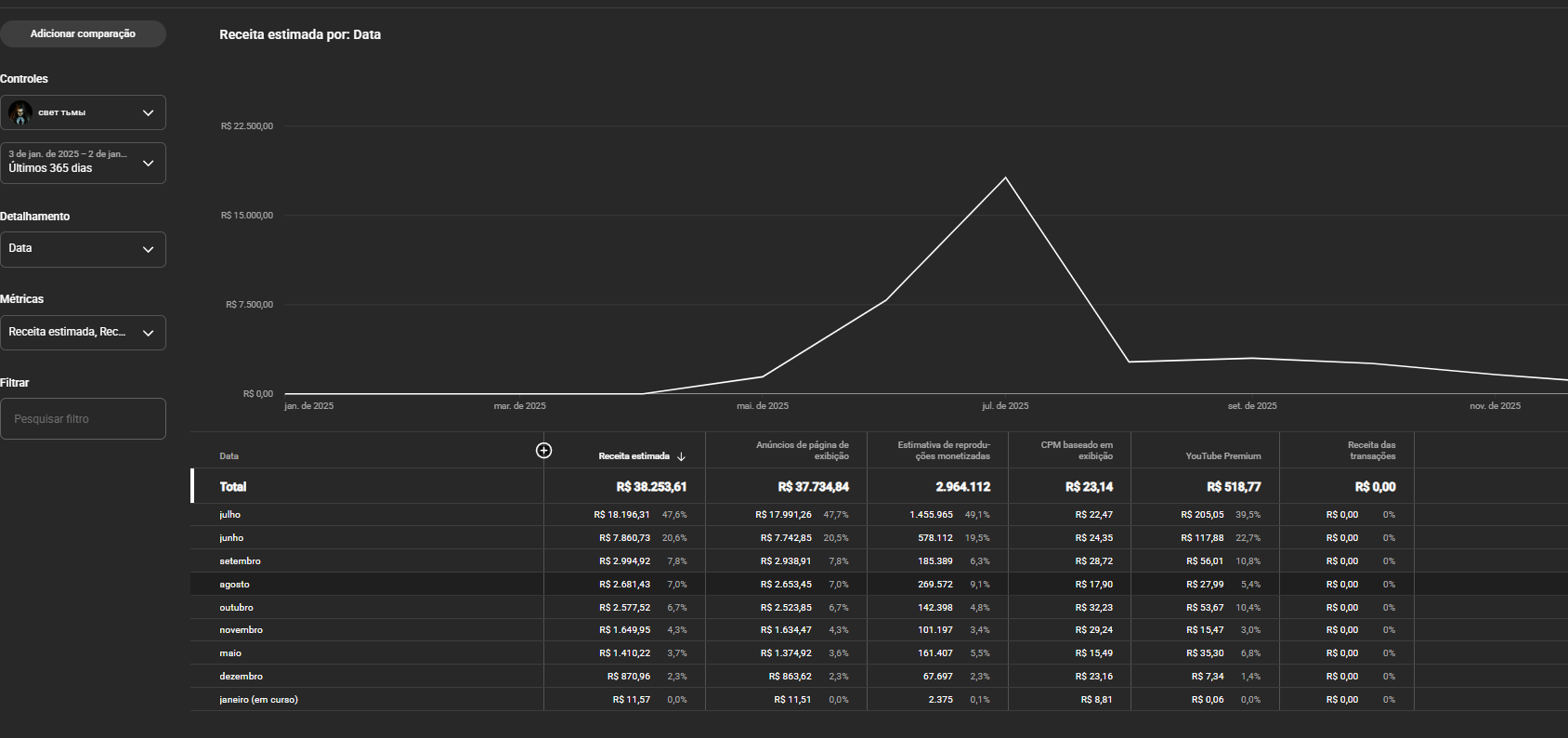The image size is (1568, 738).
Task: Expand the Métricas Receita estimada dropdown
Action: pos(83,333)
